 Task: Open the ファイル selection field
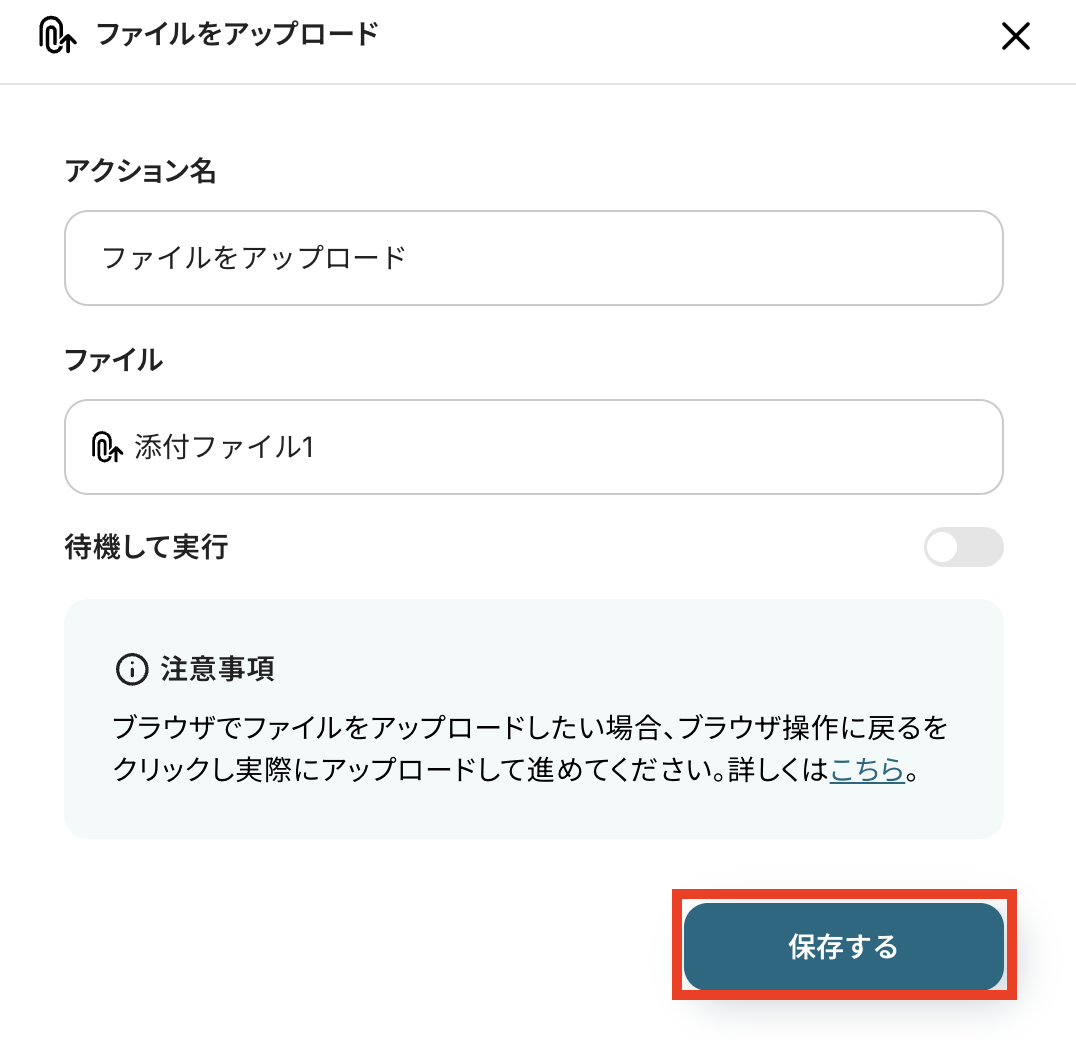[533, 447]
